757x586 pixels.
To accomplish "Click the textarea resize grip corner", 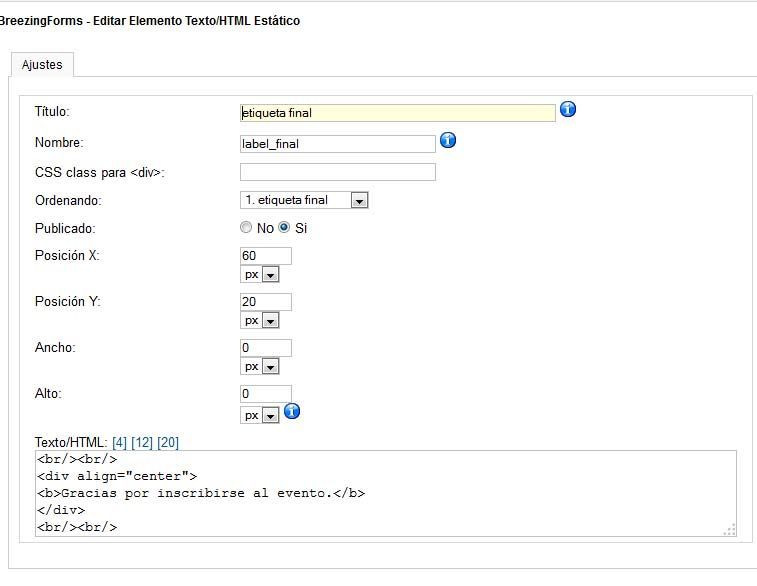I will click(730, 530).
